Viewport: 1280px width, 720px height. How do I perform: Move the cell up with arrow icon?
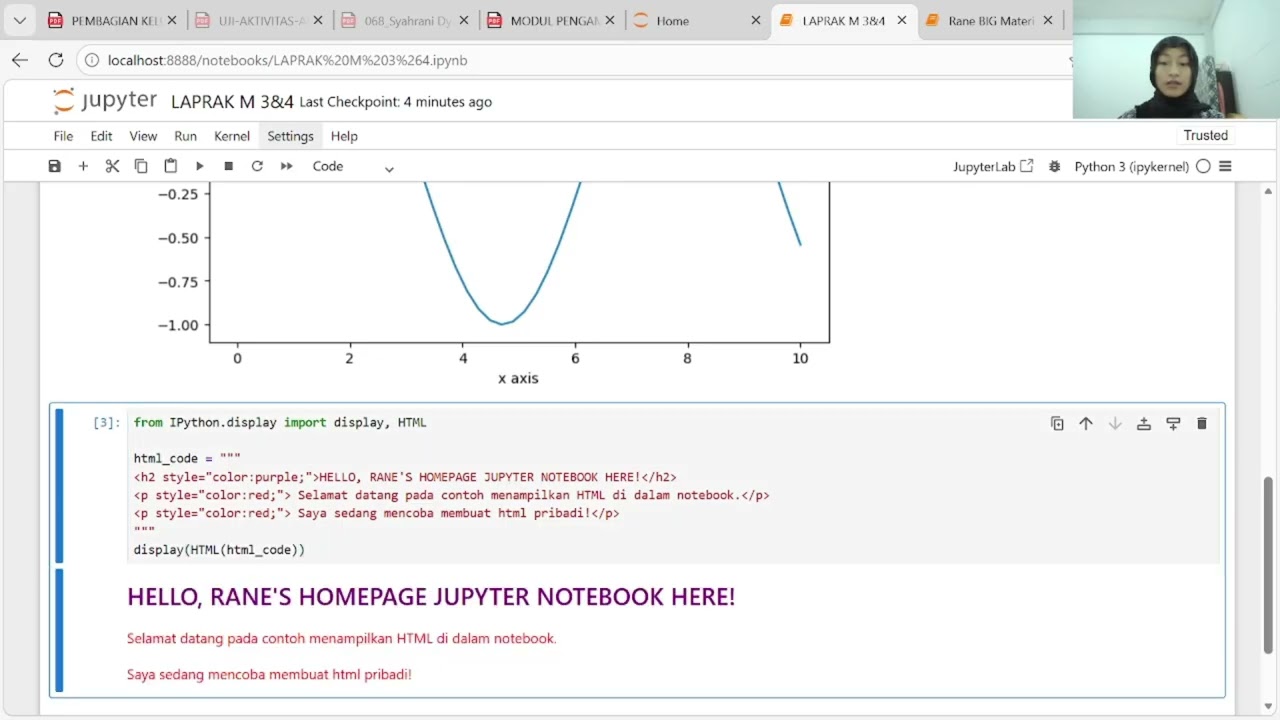(x=1086, y=424)
